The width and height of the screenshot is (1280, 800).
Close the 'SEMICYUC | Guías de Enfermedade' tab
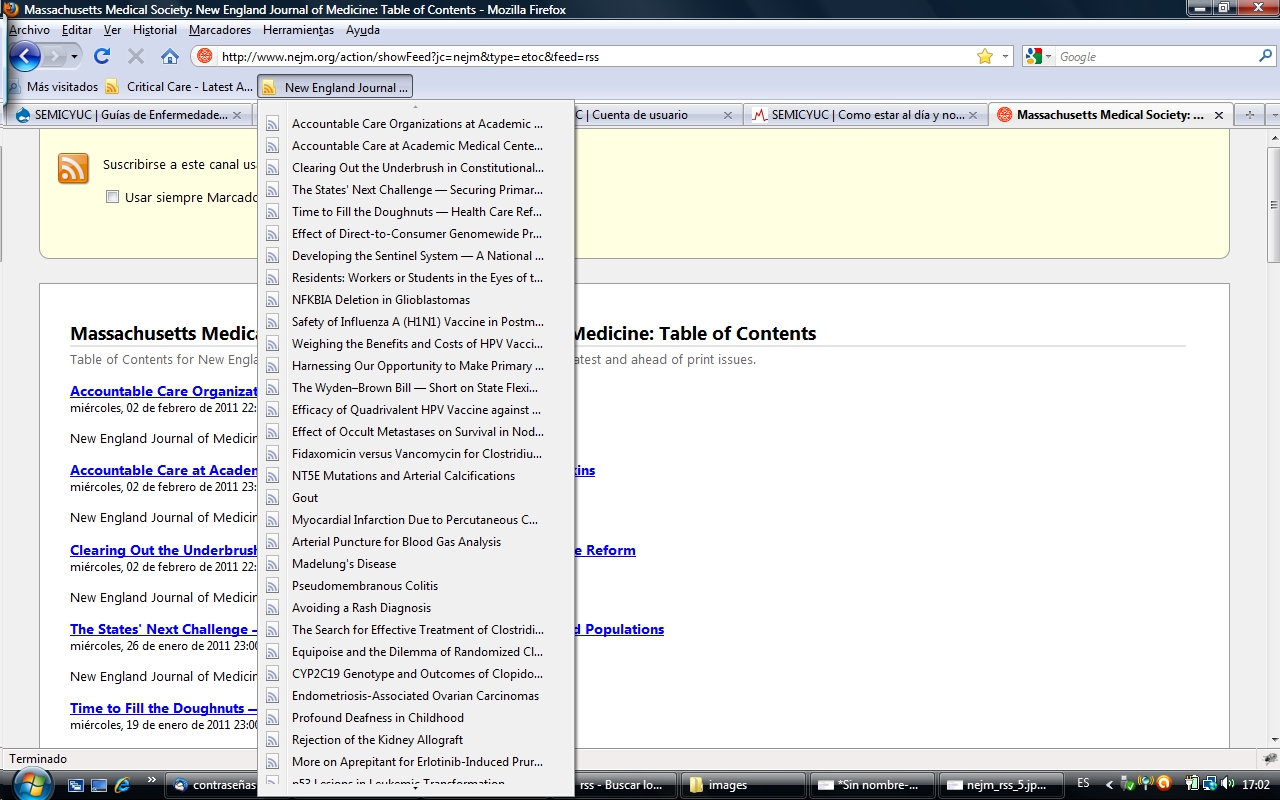pyautogui.click(x=237, y=115)
